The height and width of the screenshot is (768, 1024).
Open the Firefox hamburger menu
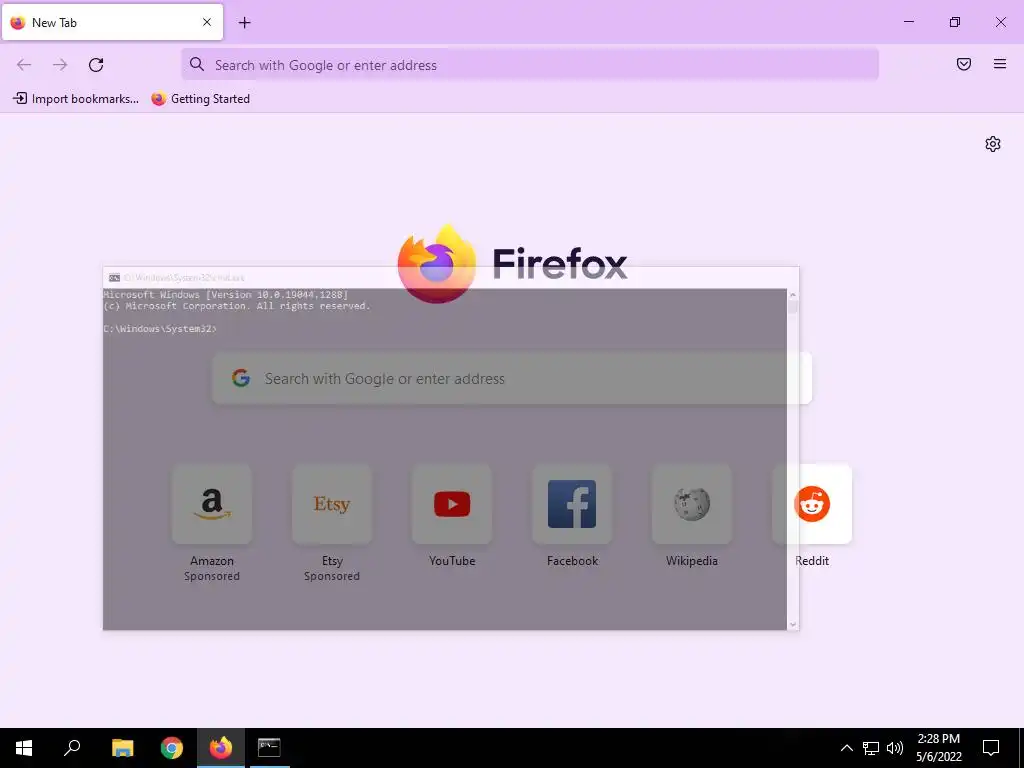click(1000, 64)
